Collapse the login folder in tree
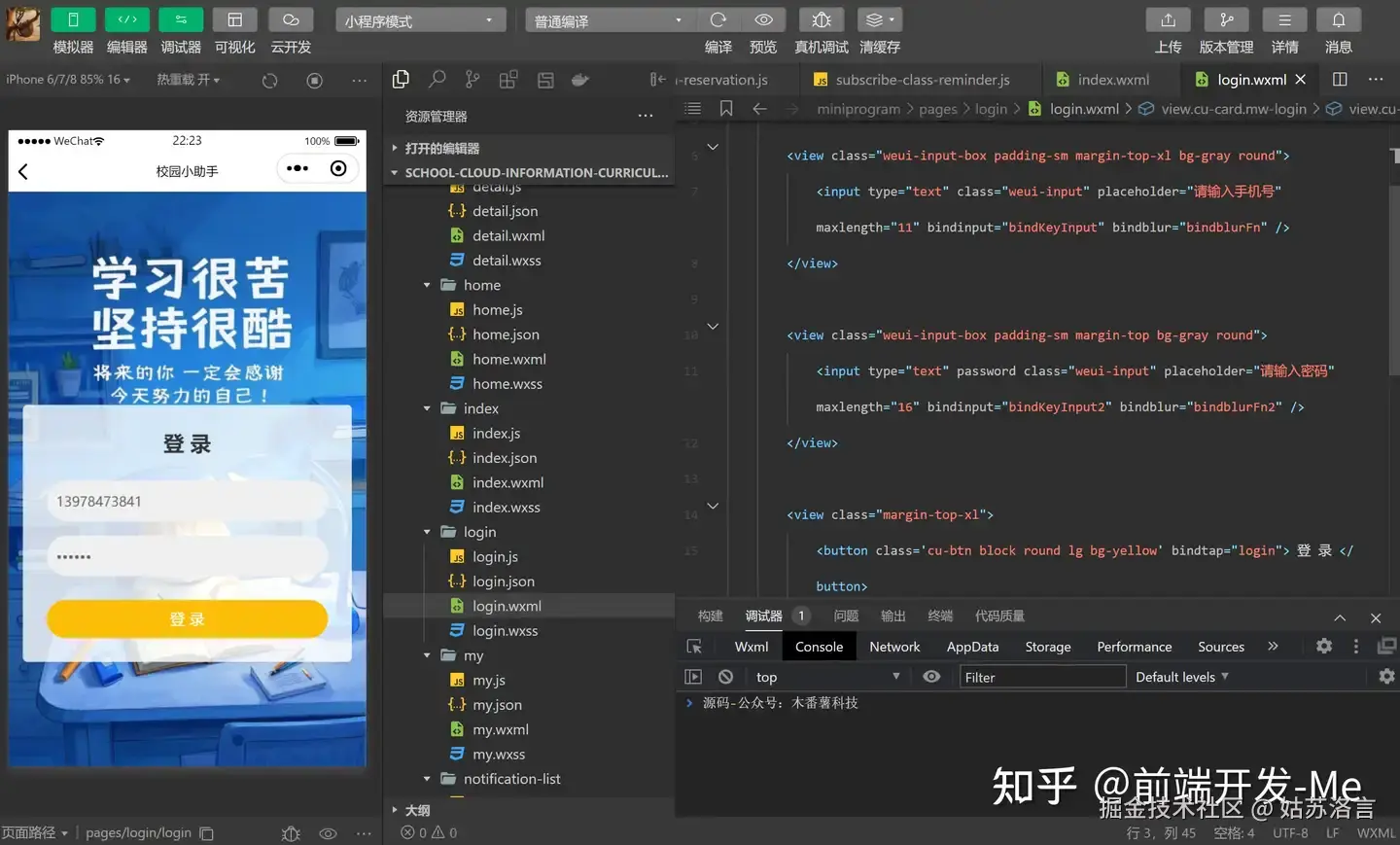Screen dimensions: 1400x845 pos(427,532)
